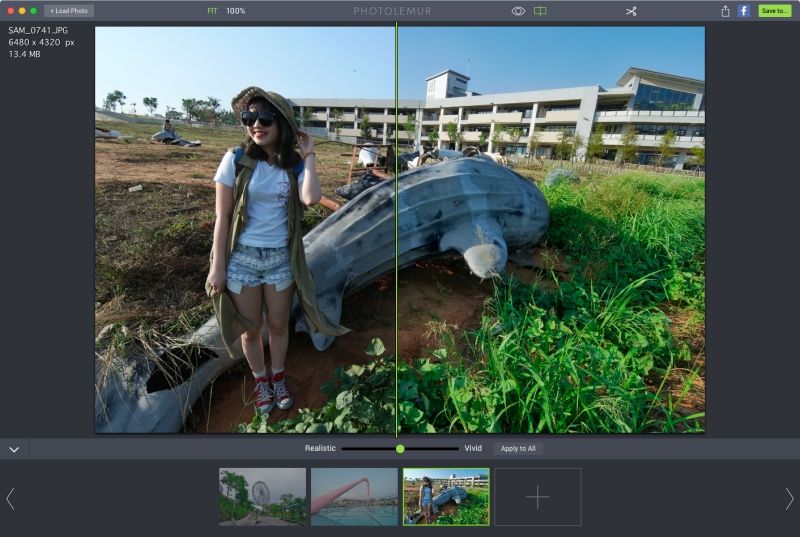Image resolution: width=800 pixels, height=537 pixels.
Task: Click Apply to All button
Action: pyautogui.click(x=518, y=449)
